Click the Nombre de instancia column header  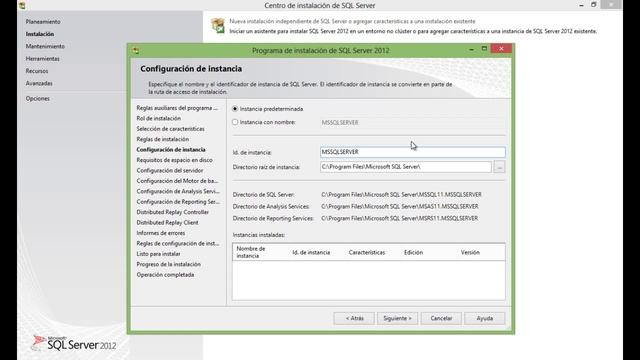pos(251,252)
